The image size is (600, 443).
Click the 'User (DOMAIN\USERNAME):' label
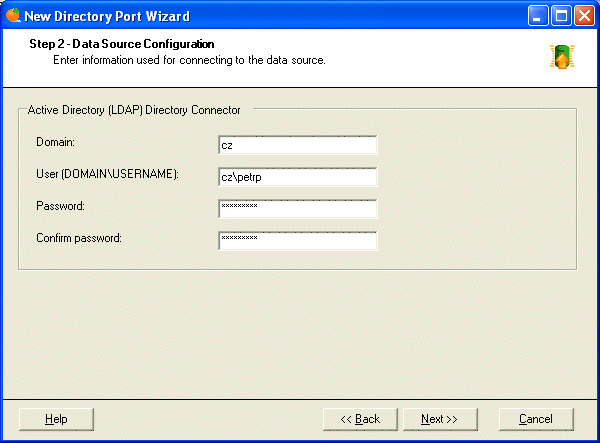(x=108, y=174)
